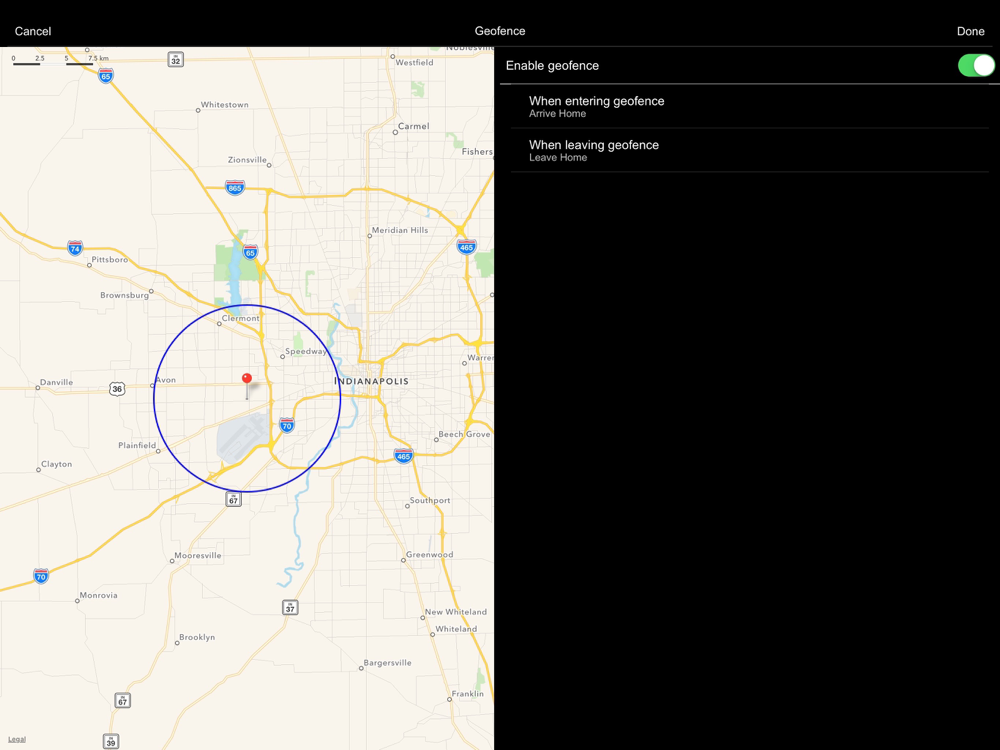Viewport: 1000px width, 750px height.
Task: Click the I-465 shield near Beech Grove
Action: click(403, 455)
